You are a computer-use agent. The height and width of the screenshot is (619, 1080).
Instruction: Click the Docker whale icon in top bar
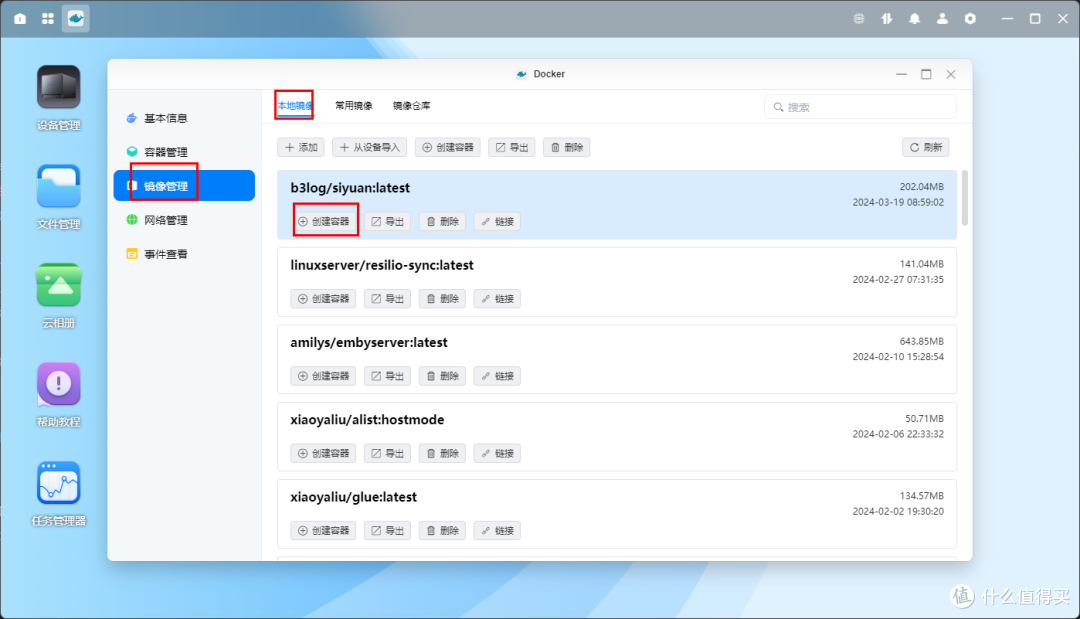[x=76, y=19]
